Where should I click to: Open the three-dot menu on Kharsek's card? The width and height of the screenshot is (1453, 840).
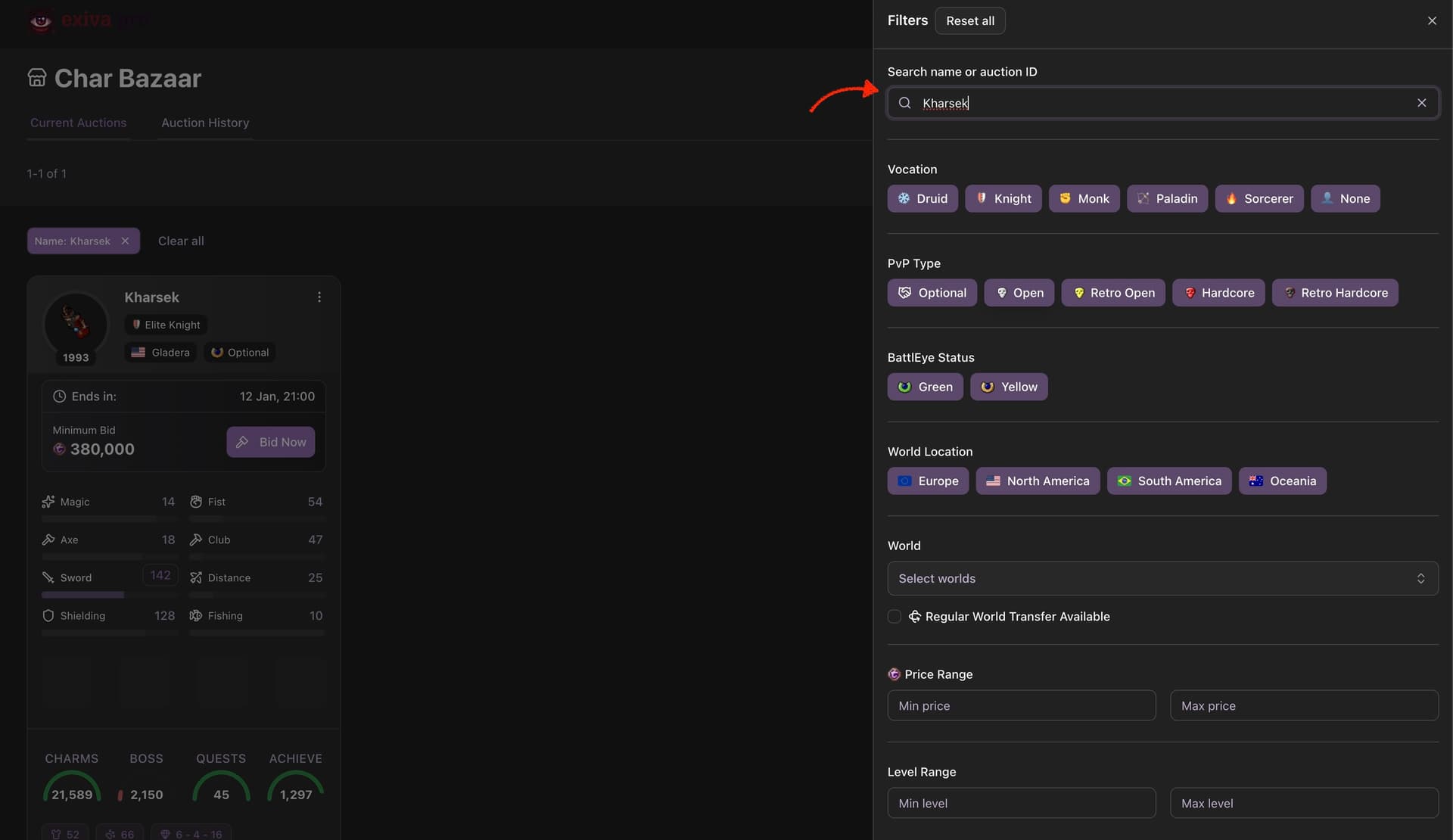tap(319, 297)
